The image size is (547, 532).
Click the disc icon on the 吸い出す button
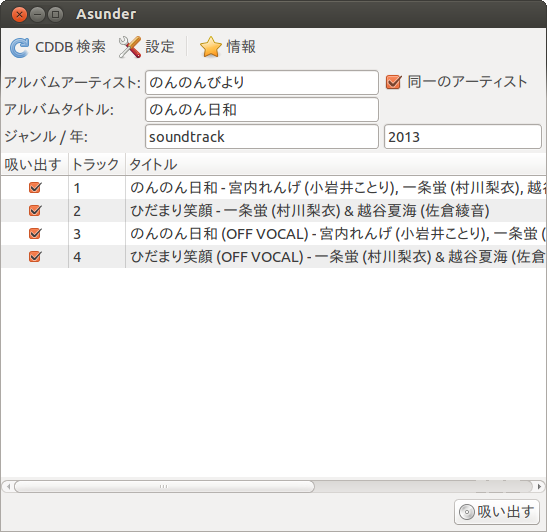click(x=467, y=512)
